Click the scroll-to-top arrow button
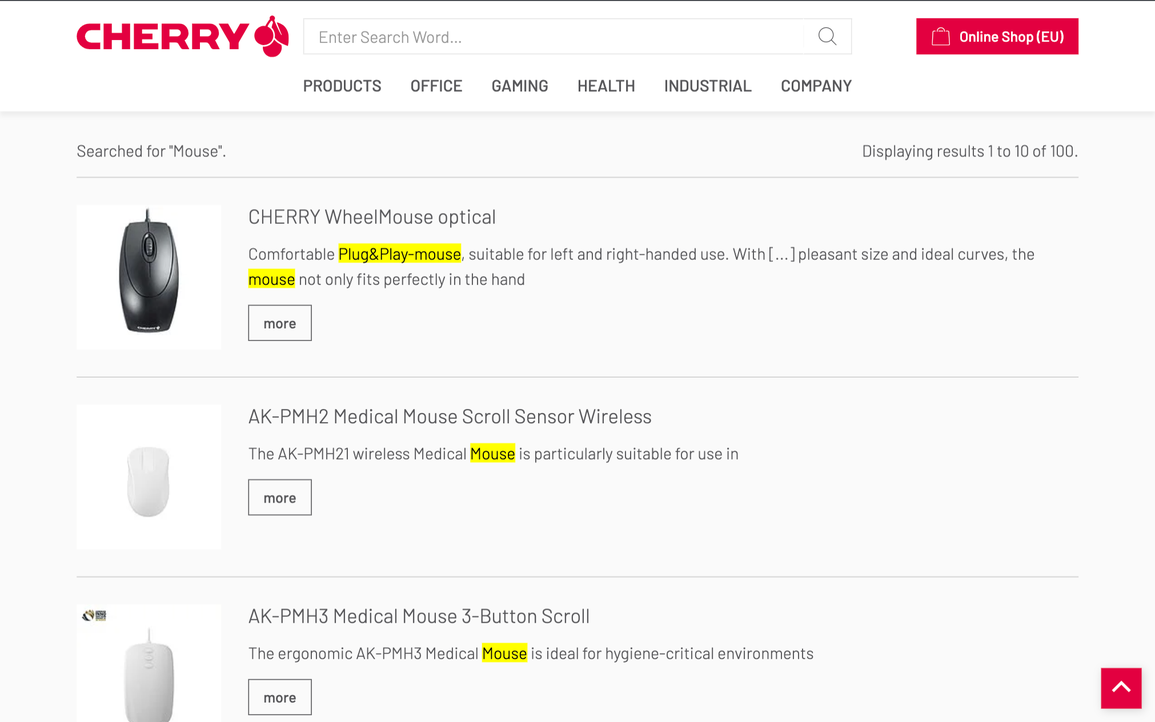The width and height of the screenshot is (1155, 722). [1120, 688]
